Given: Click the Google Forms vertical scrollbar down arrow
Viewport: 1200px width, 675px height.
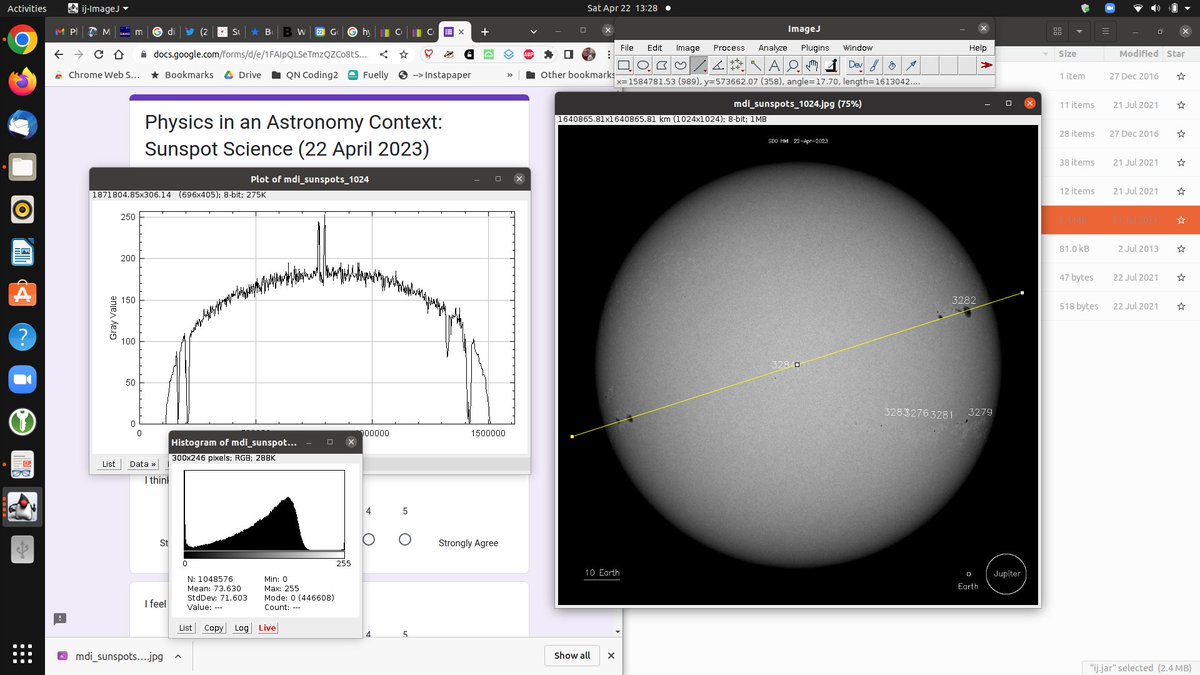Looking at the screenshot, I should 620,630.
